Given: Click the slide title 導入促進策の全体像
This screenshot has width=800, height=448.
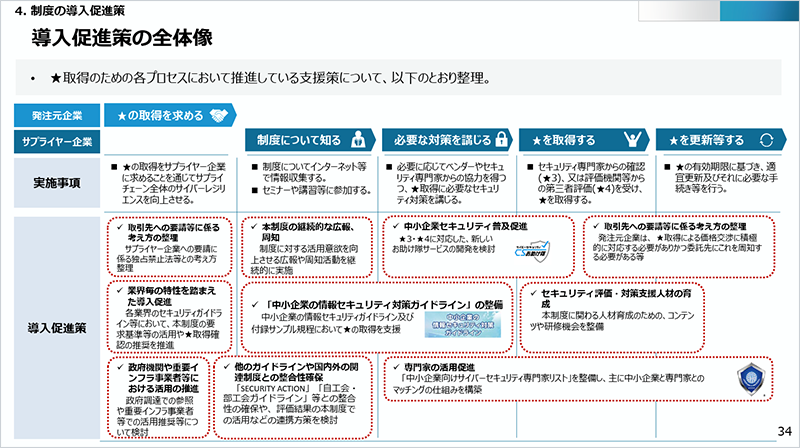Looking at the screenshot, I should click(x=122, y=38).
